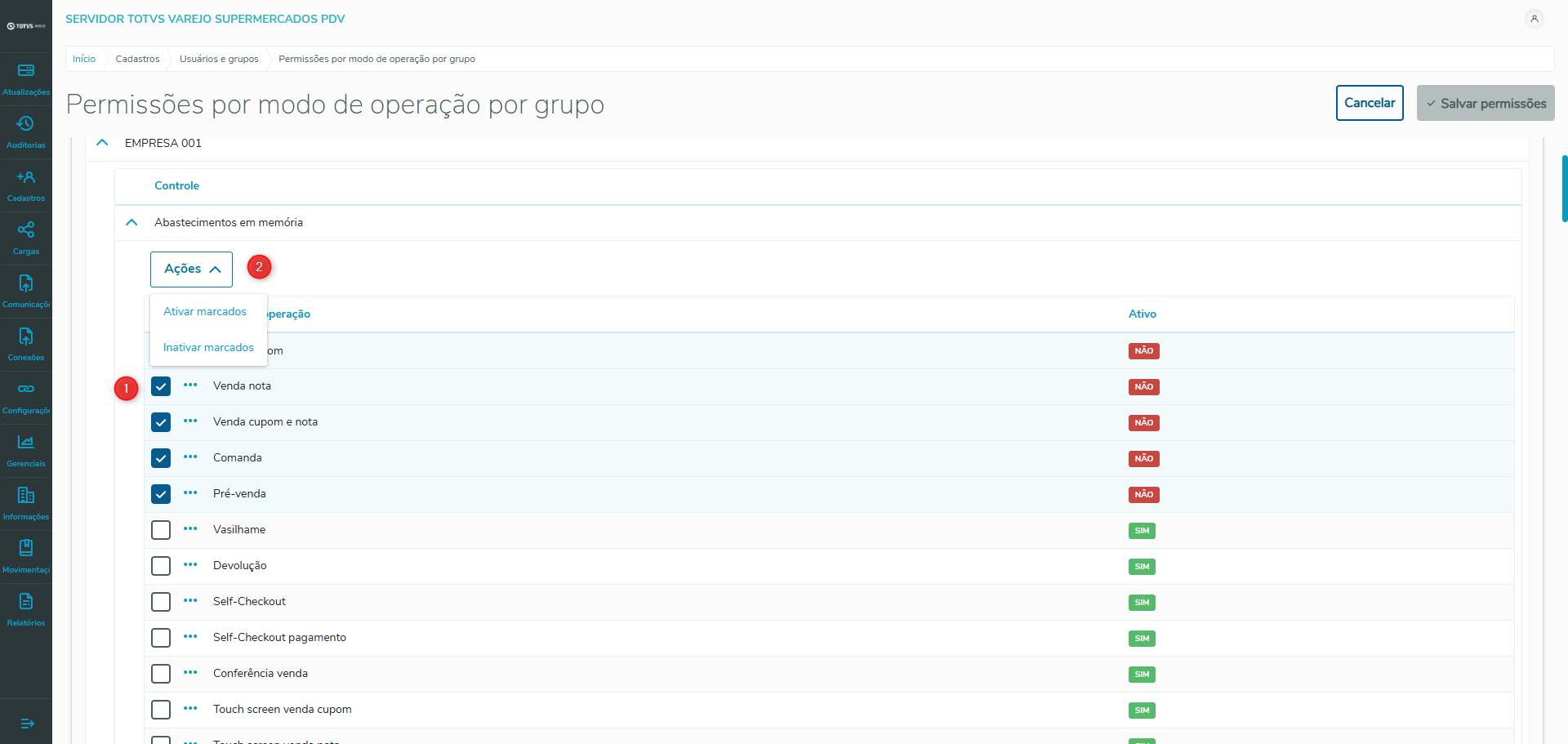Collapse the EMPRESA 001 section
The image size is (1568, 744).
click(102, 143)
